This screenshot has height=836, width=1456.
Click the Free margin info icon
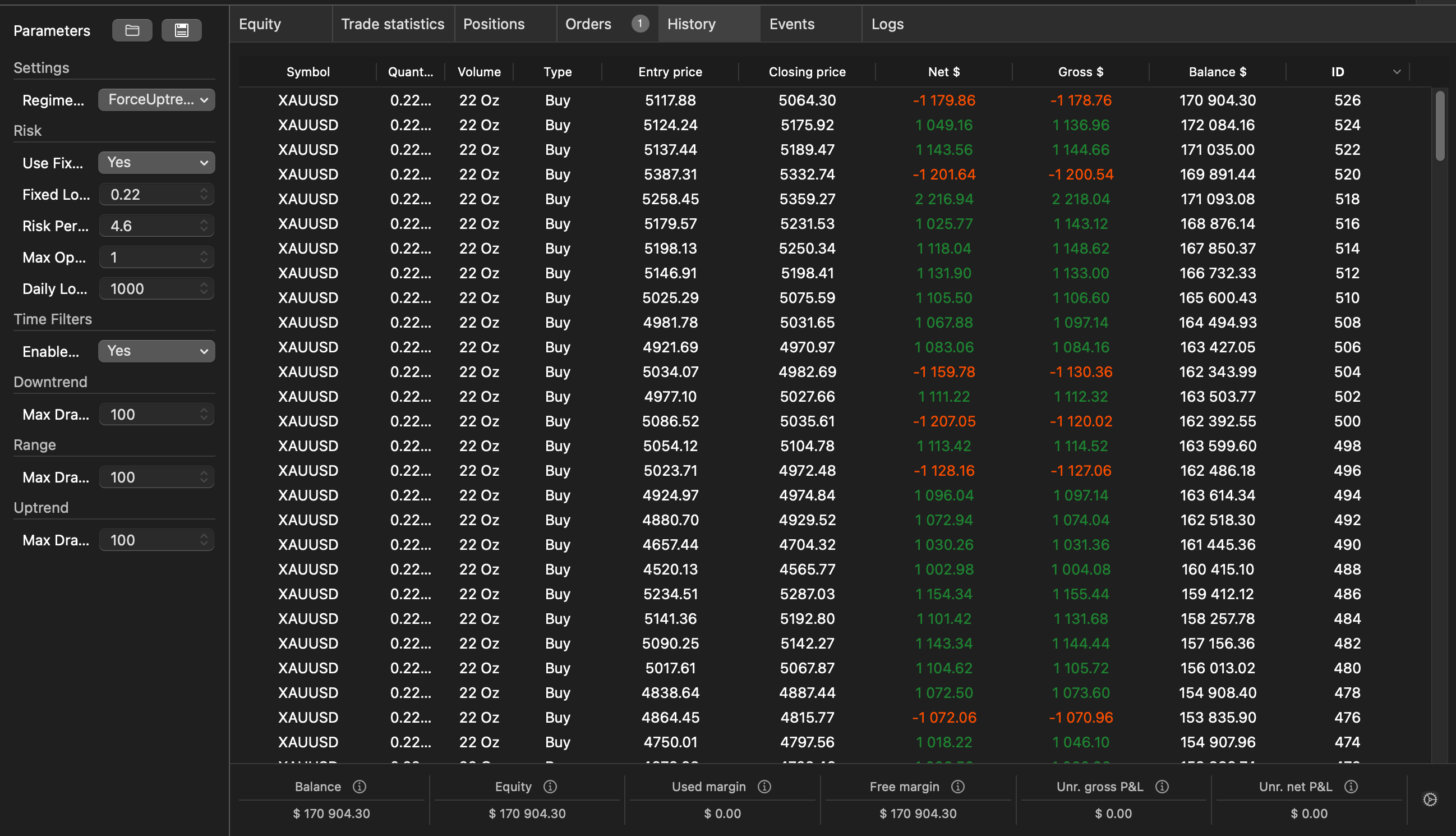[957, 787]
